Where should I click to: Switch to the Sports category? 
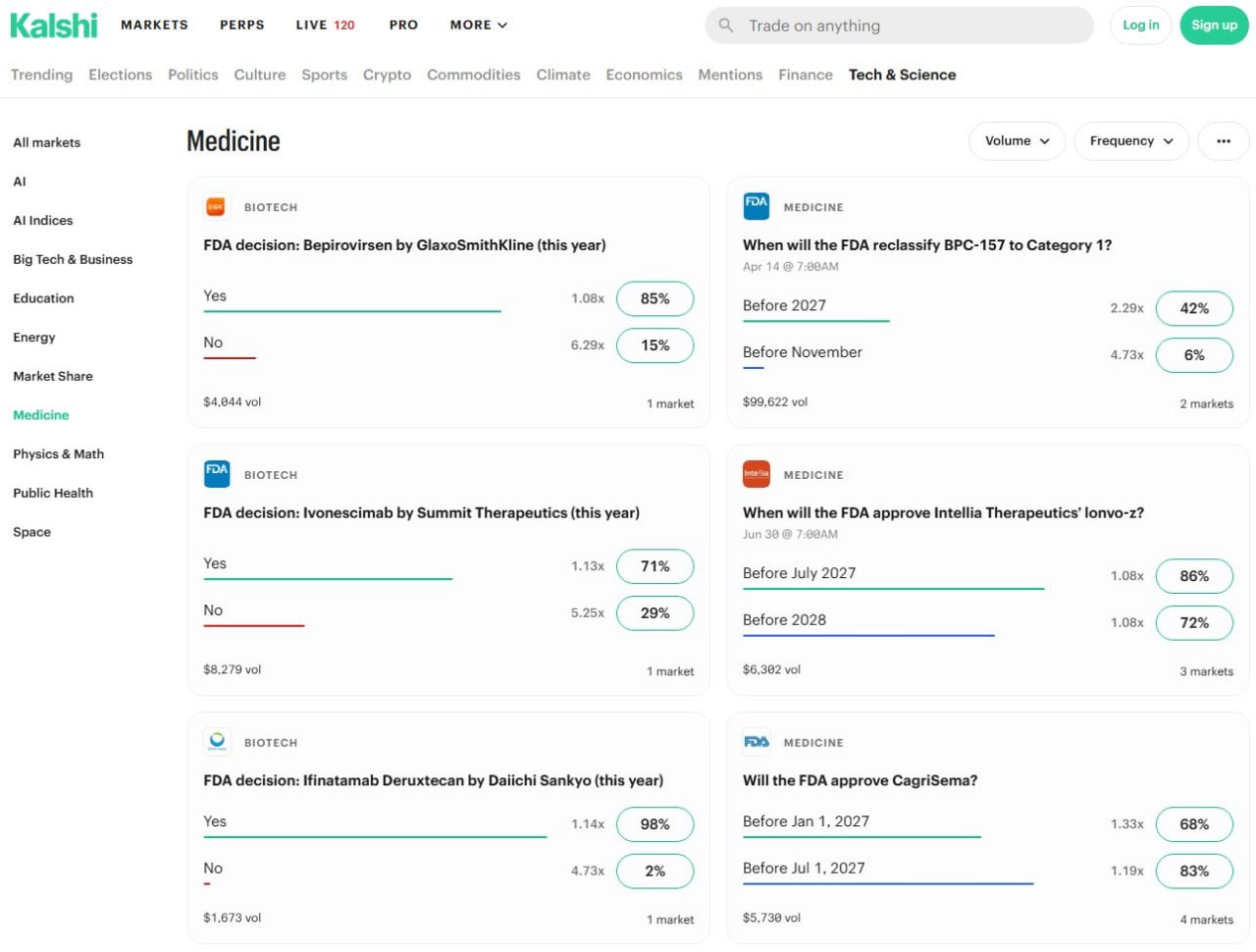[x=325, y=75]
